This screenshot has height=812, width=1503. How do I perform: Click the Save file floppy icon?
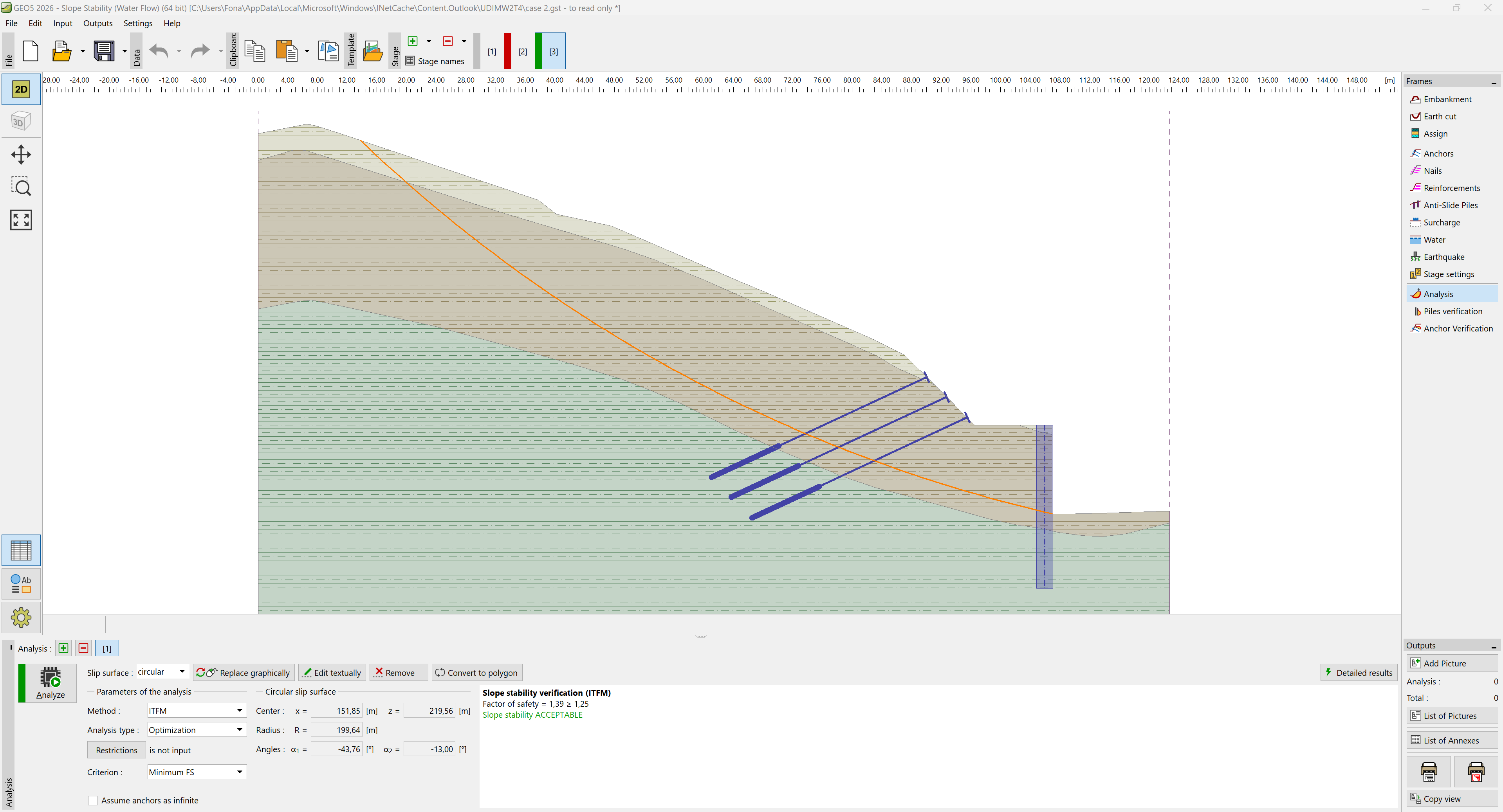point(104,51)
